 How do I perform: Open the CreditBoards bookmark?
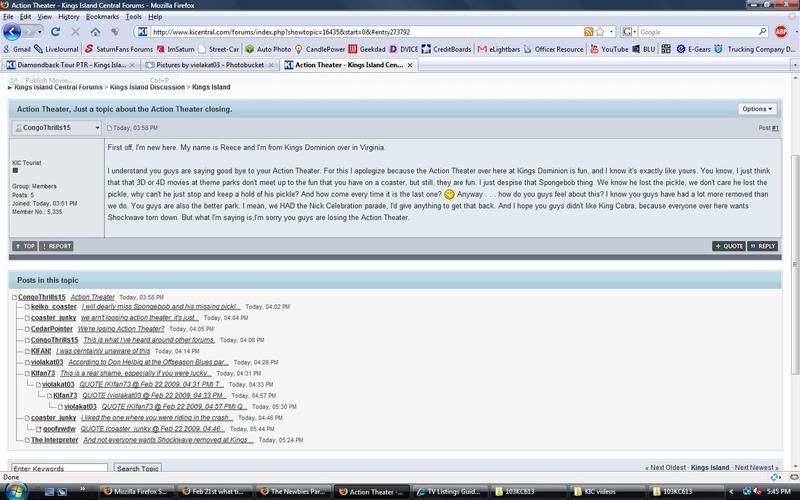(x=446, y=49)
